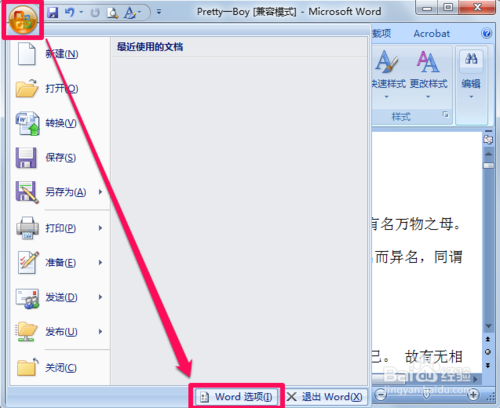The image size is (500, 408).
Task: Expand the 发送 submenu arrow
Action: pos(100,297)
